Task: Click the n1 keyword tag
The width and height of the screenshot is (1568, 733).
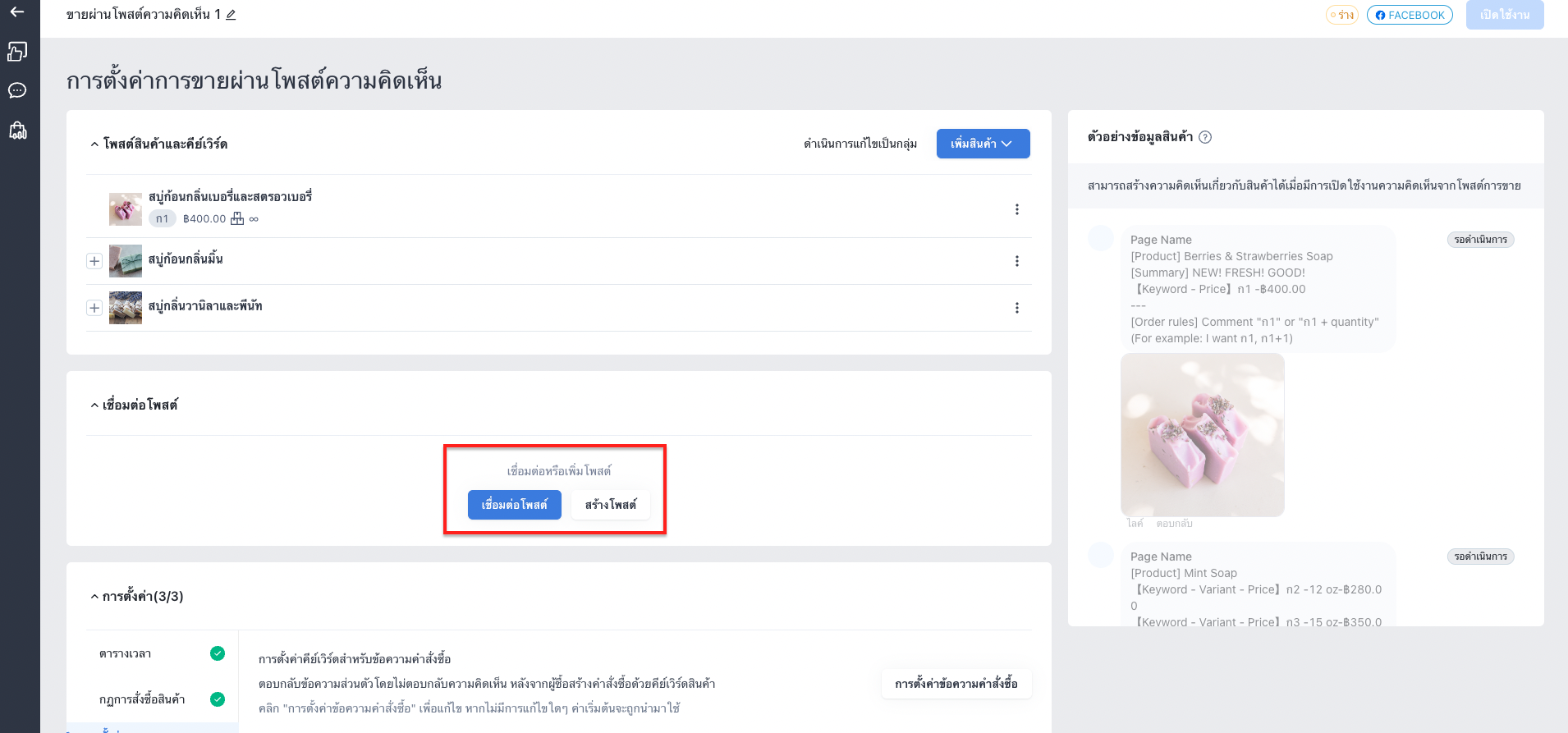Action: pos(163,218)
